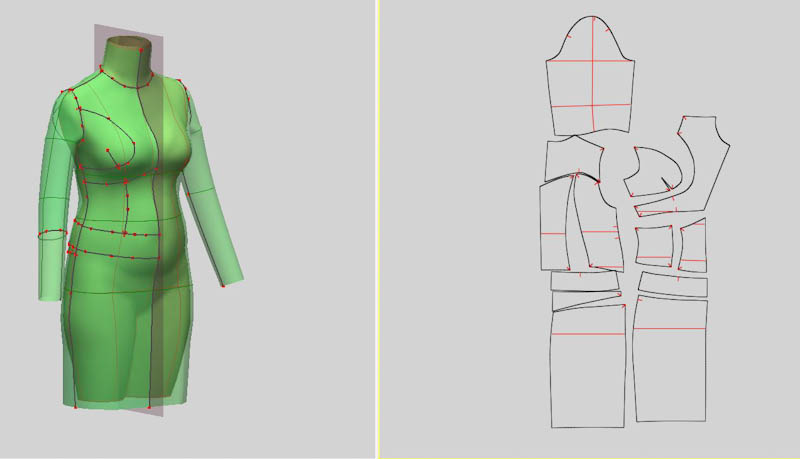
Task: Select the narrow left waistband strip piece
Action: point(585,281)
